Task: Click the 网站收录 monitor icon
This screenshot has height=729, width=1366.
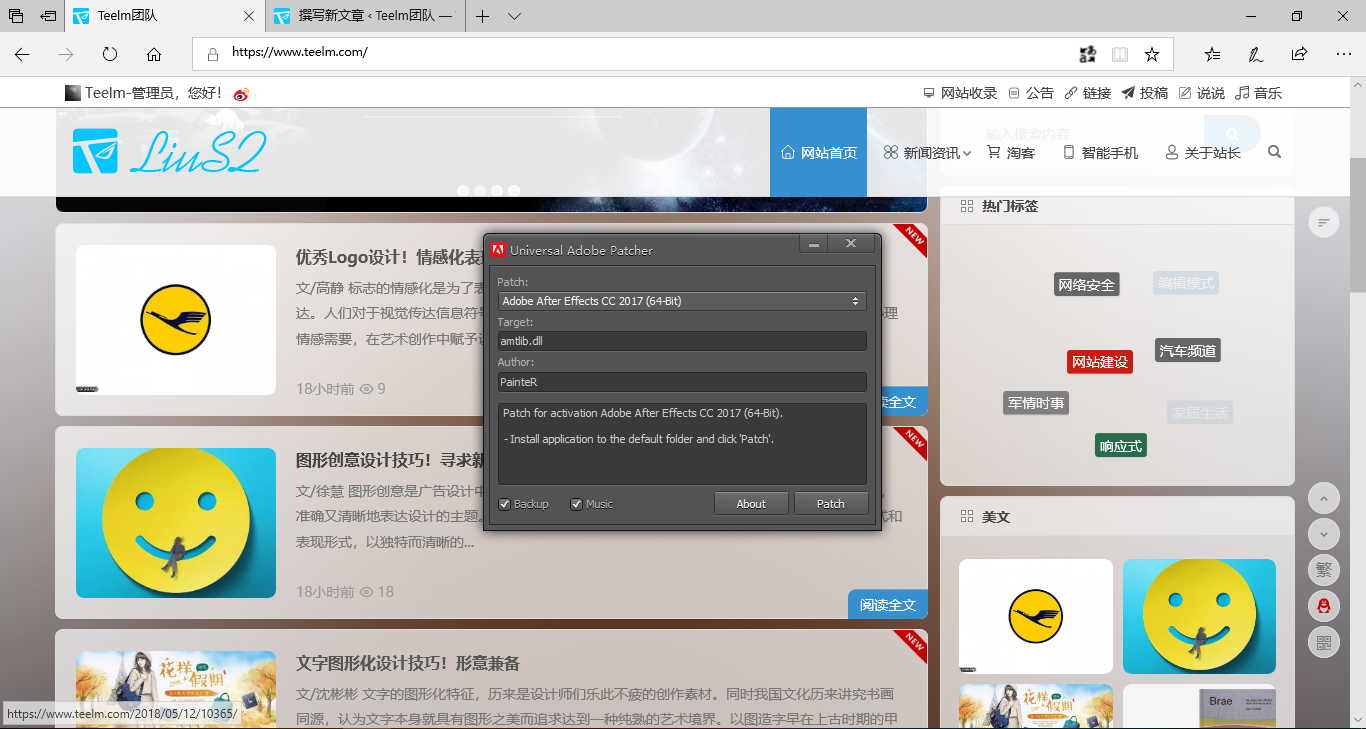Action: [x=929, y=93]
